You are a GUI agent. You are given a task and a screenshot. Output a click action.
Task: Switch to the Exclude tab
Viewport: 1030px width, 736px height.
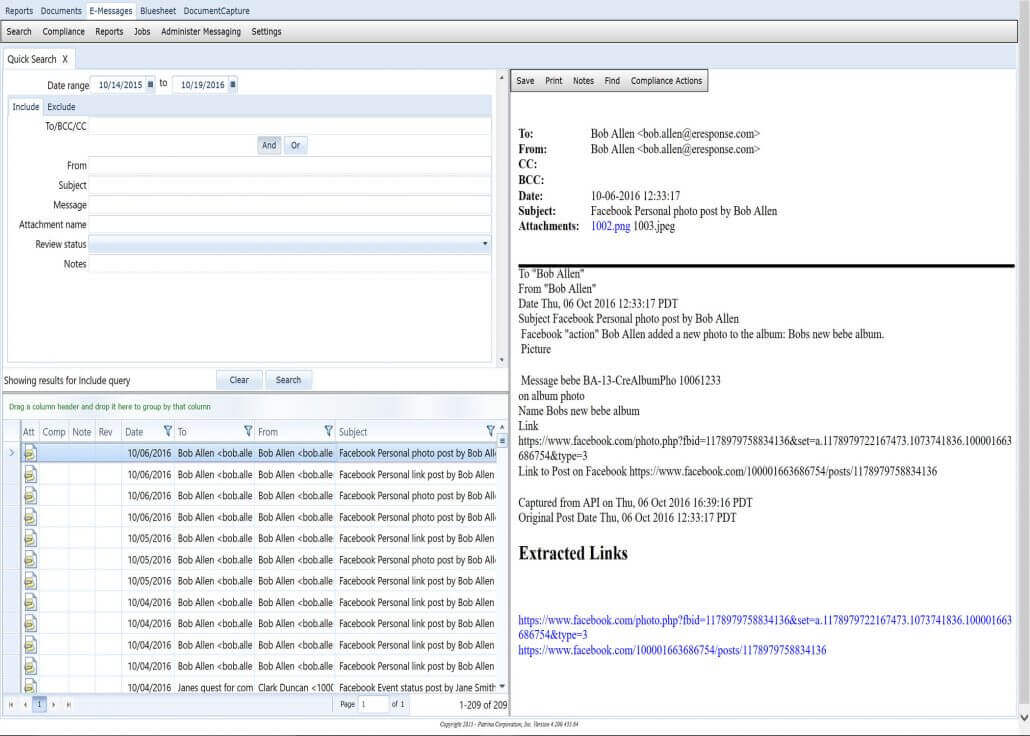coord(61,106)
